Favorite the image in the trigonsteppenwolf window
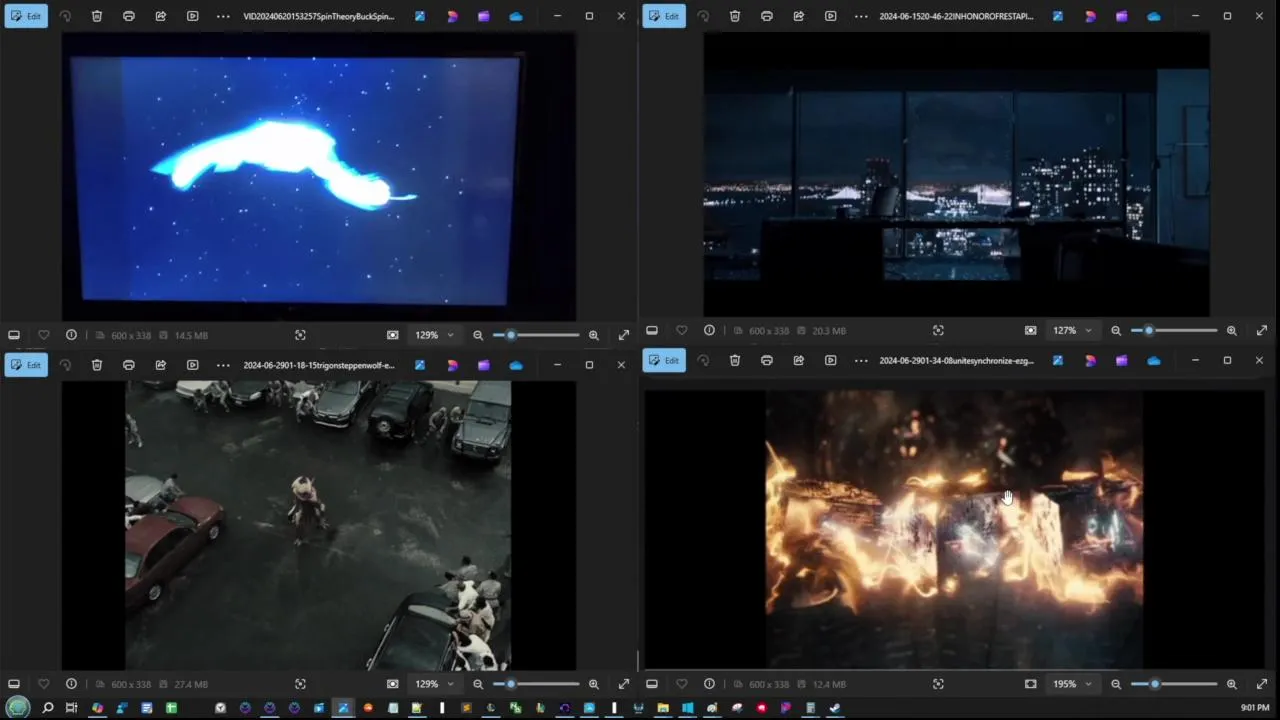Screen dimensions: 1280x720 click(x=43, y=684)
